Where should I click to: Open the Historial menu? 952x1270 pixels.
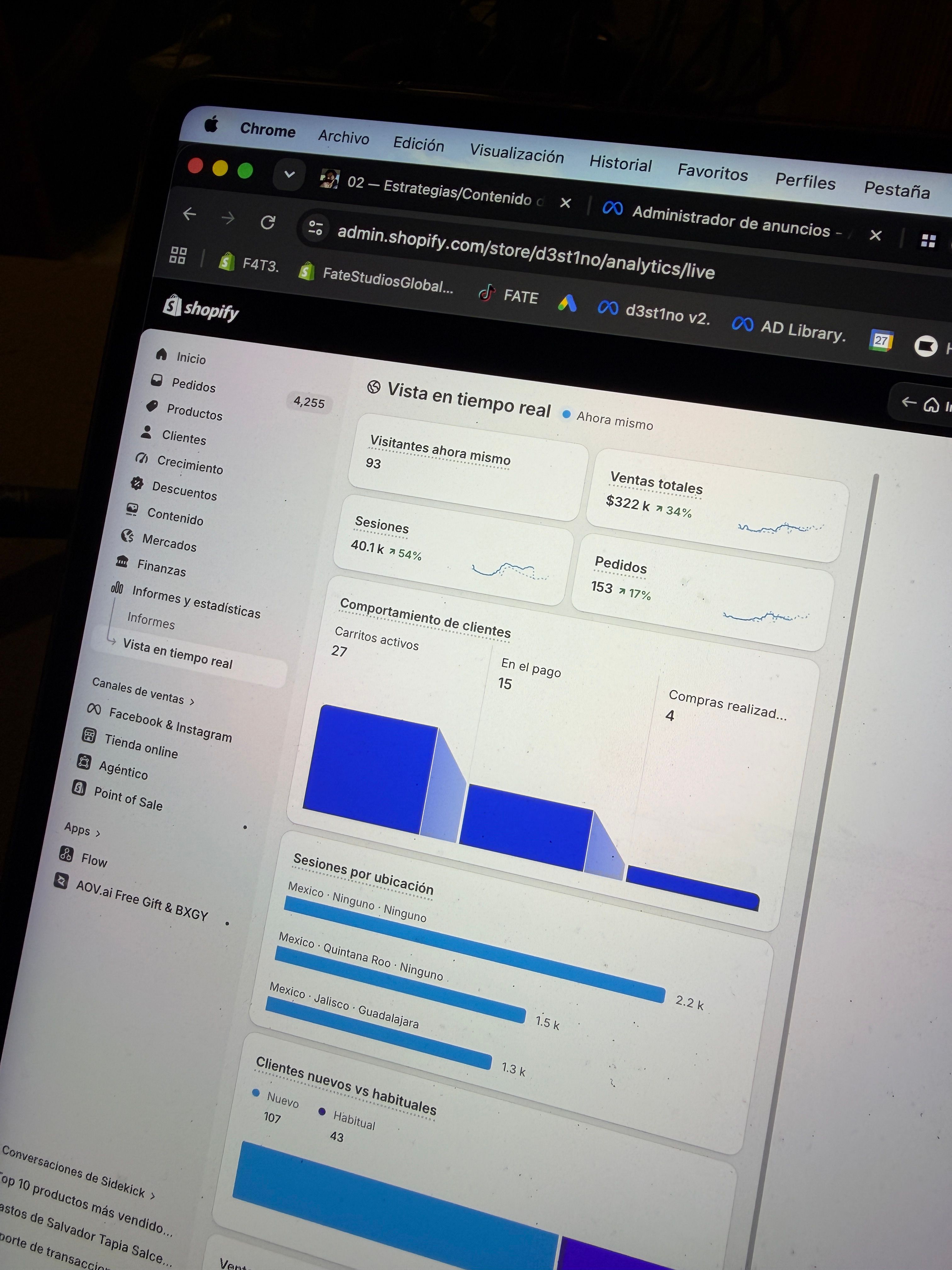coord(620,163)
